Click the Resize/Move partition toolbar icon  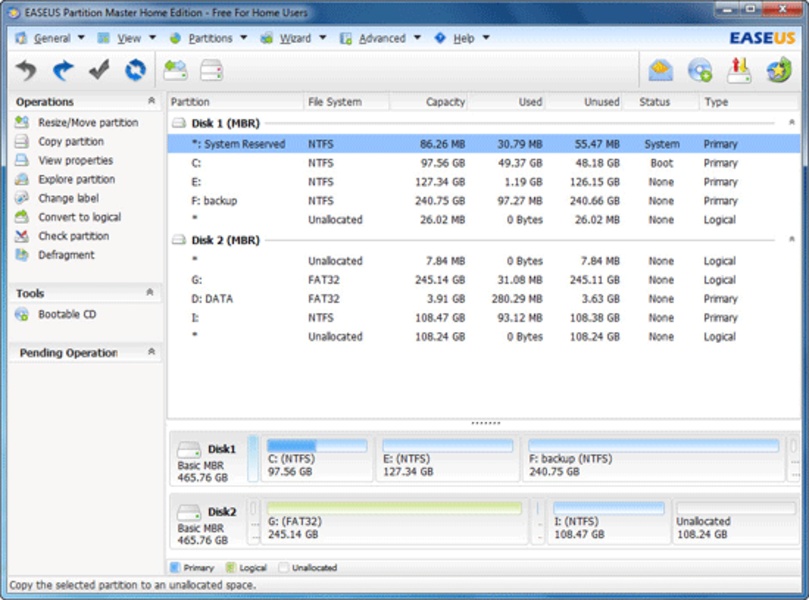tap(176, 70)
